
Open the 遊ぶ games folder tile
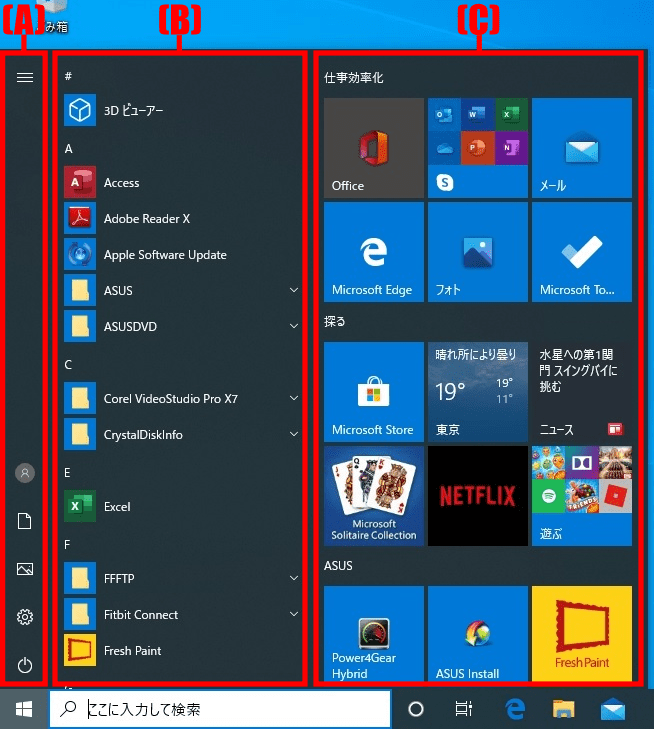pyautogui.click(x=582, y=496)
